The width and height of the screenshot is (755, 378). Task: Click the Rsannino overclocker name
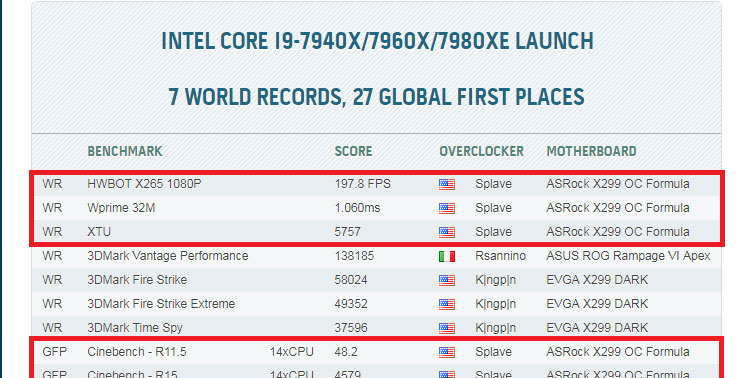tap(500, 256)
